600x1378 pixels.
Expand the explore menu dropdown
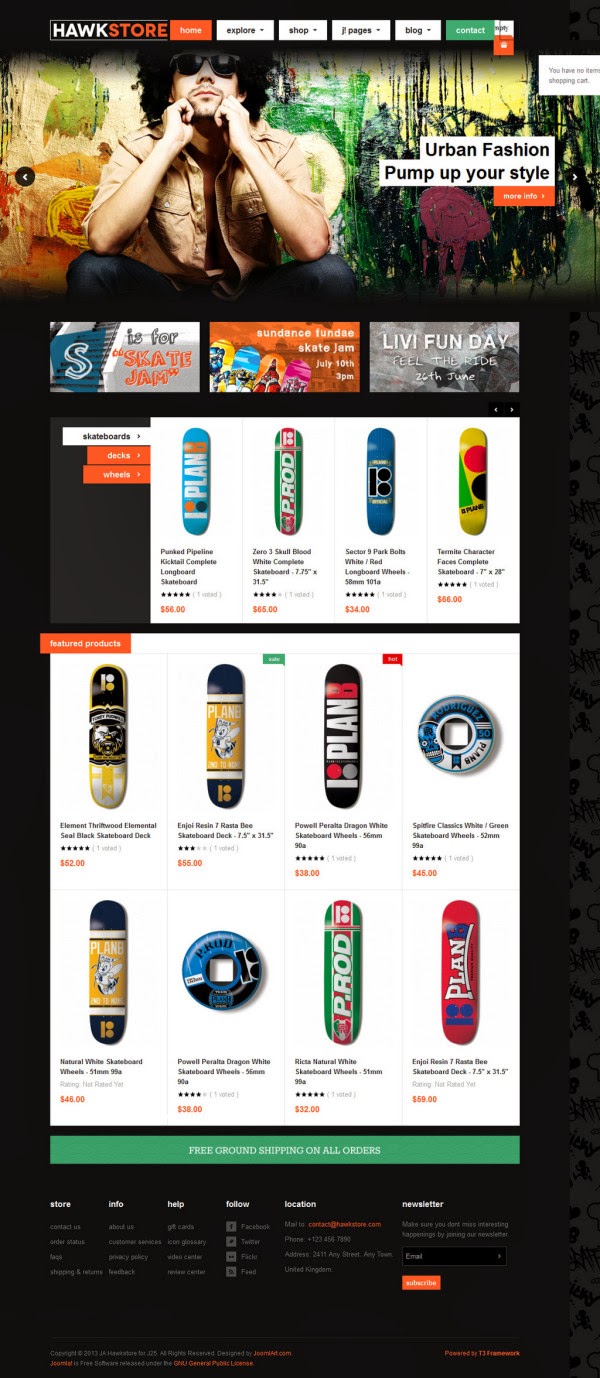coord(245,30)
